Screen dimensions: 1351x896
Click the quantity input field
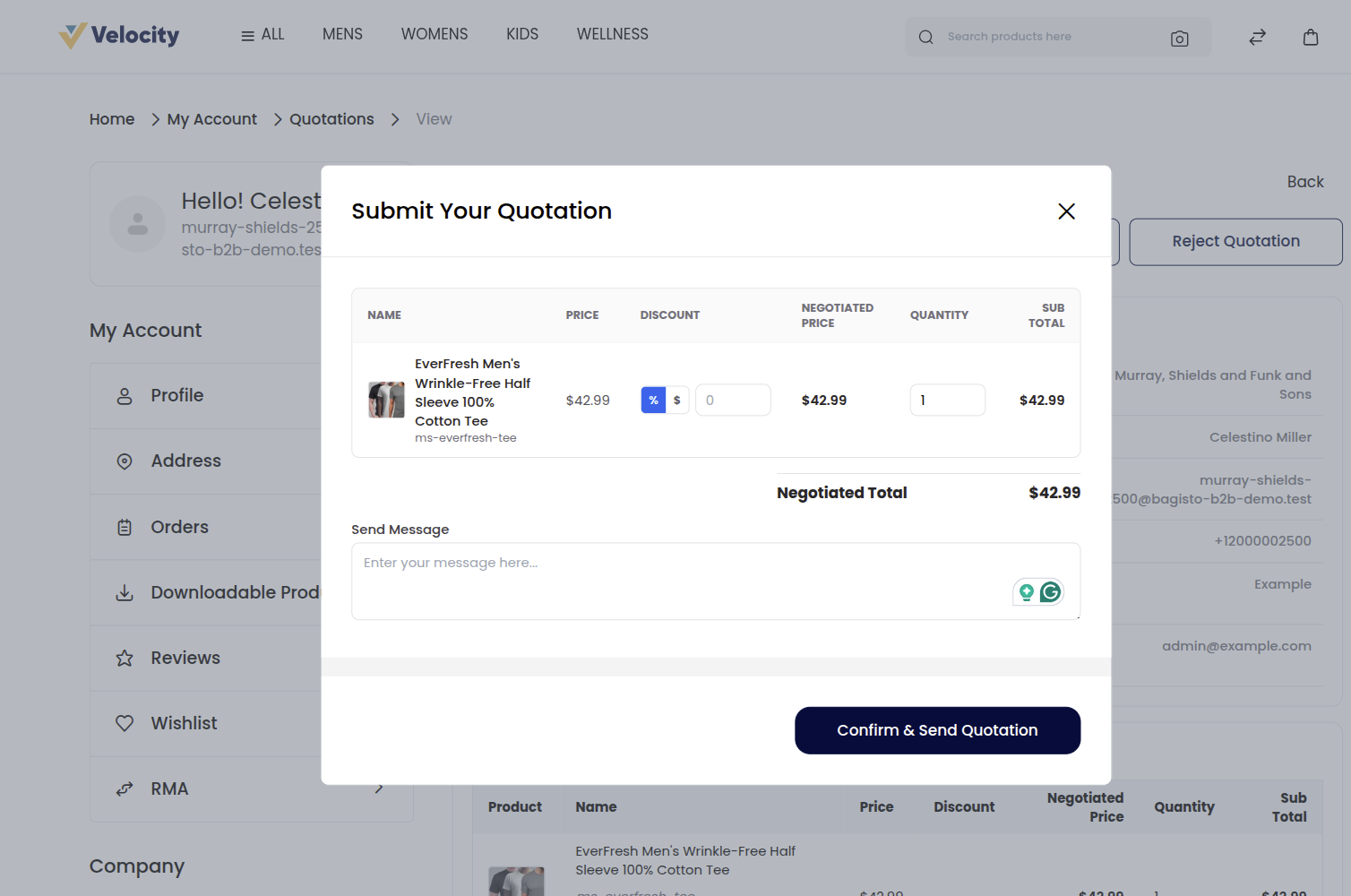pos(947,400)
